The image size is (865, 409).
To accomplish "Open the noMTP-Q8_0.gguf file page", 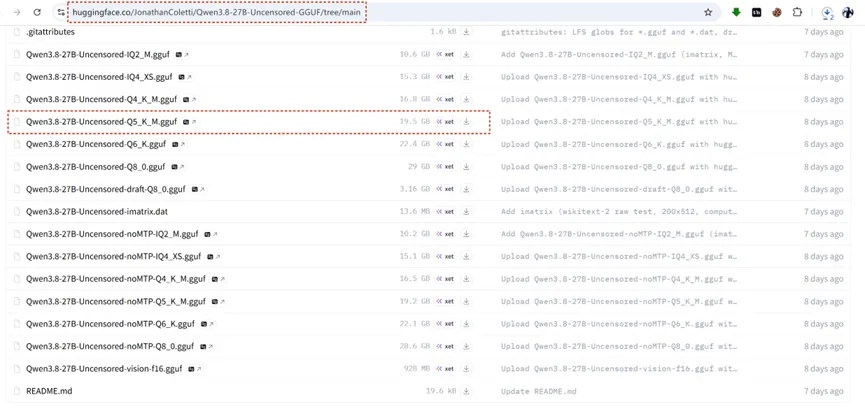I will (x=110, y=346).
